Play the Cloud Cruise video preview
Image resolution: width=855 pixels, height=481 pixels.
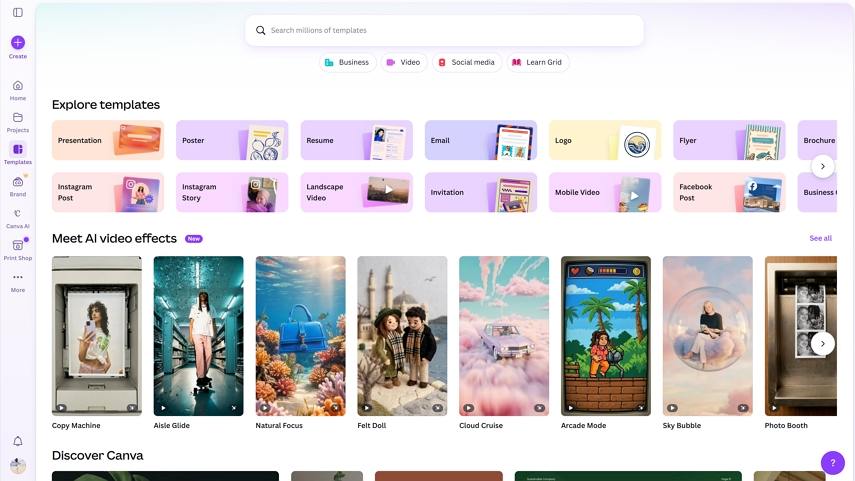click(x=468, y=408)
